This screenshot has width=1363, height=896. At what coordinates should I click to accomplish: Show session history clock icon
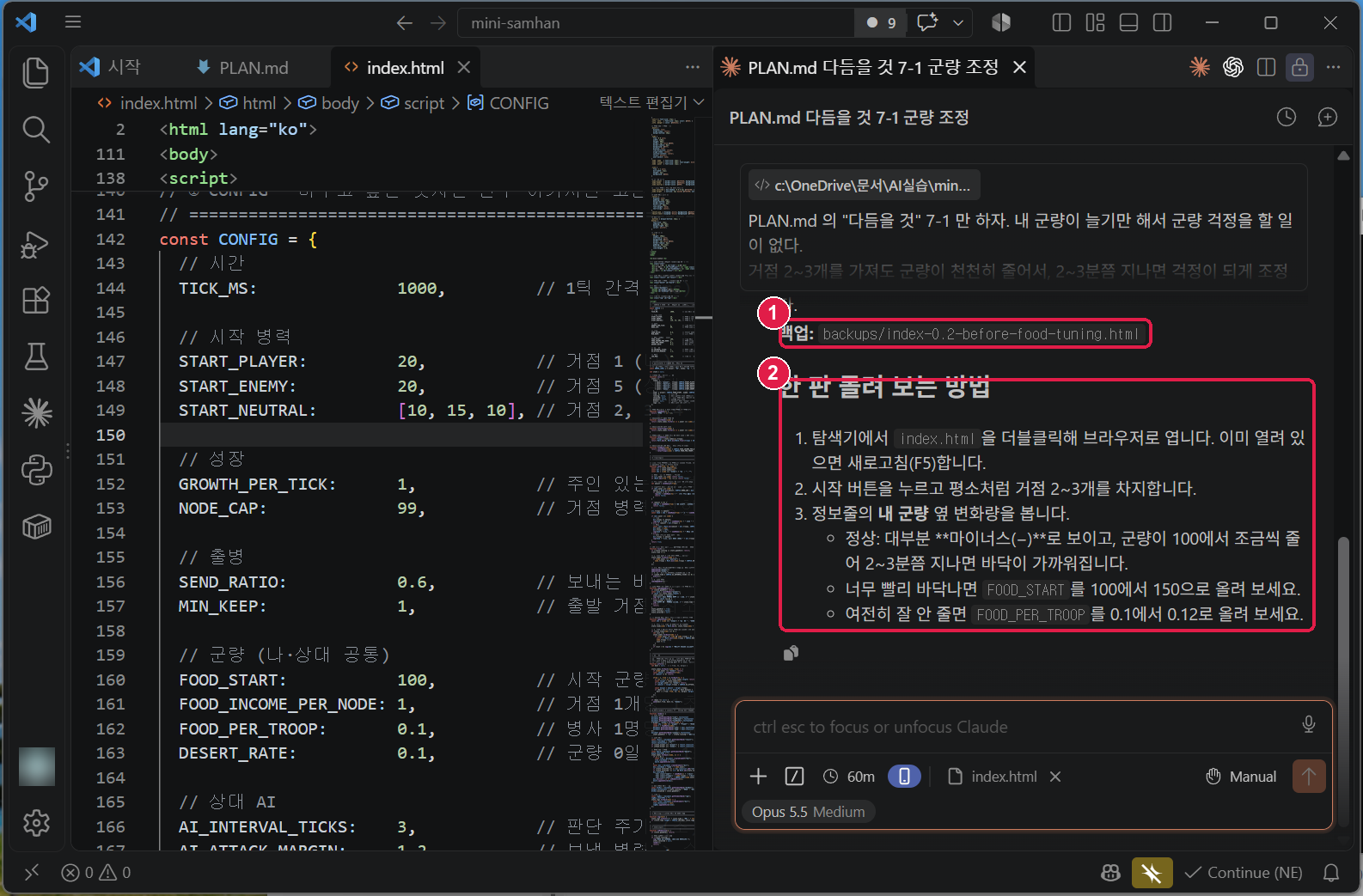click(x=1286, y=118)
